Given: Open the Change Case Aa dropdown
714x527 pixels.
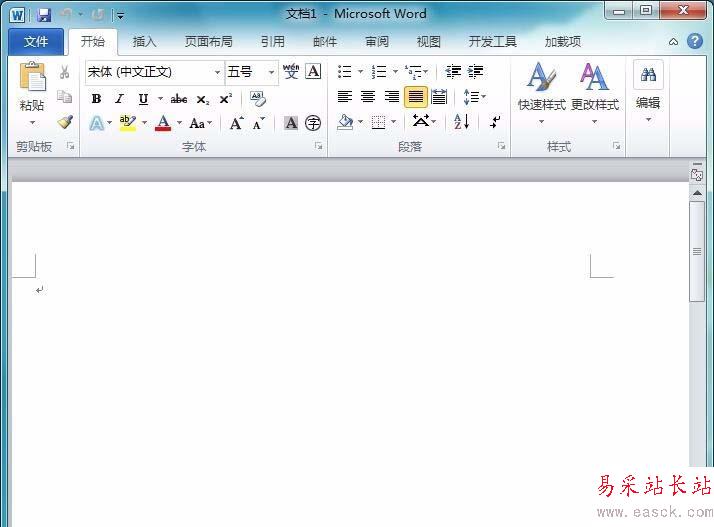Looking at the screenshot, I should (x=201, y=123).
